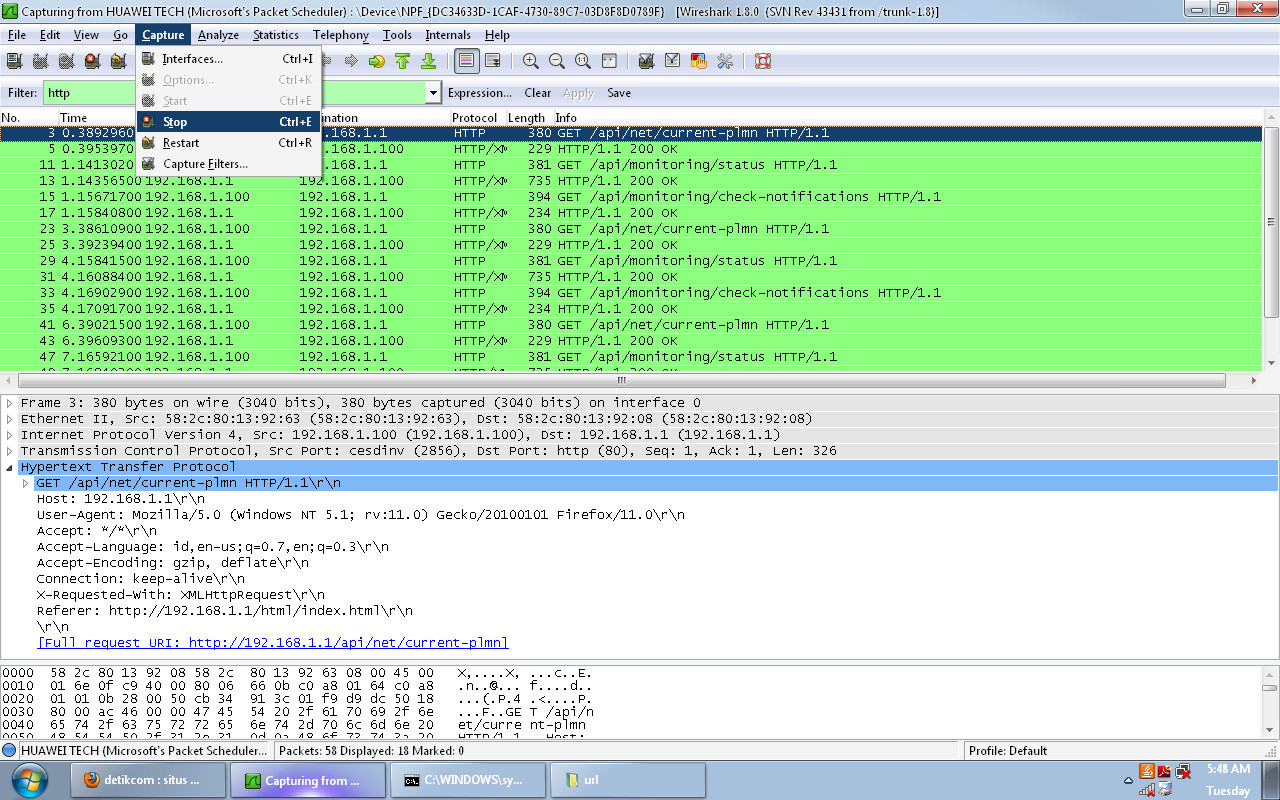Click the Referer header line
1280x800 pixels.
225,611
